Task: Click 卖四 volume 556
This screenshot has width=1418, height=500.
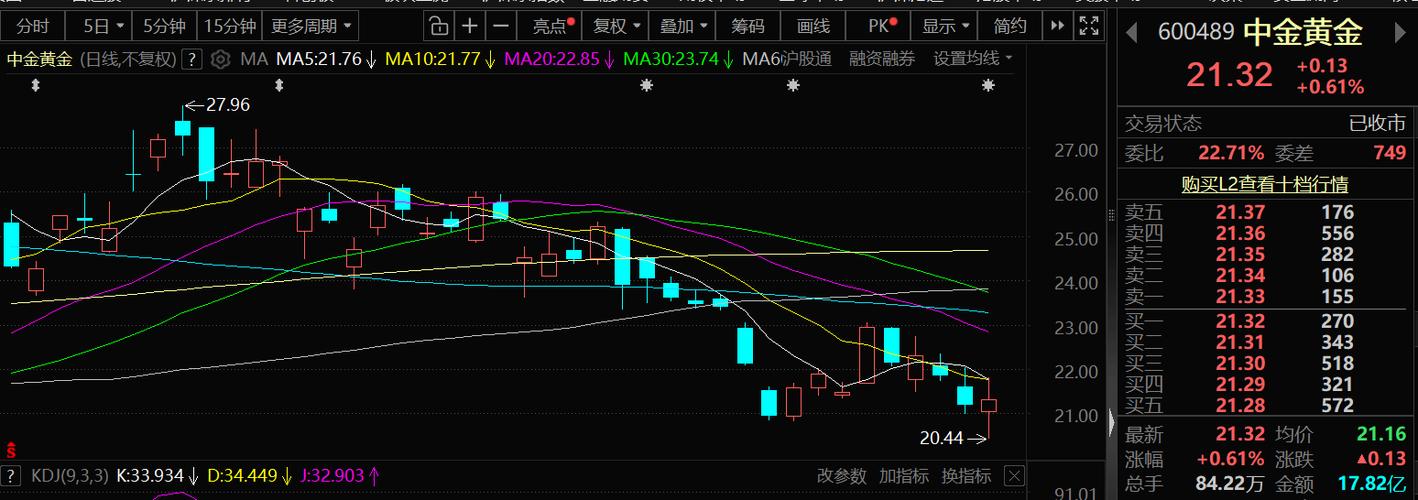Action: [x=1337, y=233]
